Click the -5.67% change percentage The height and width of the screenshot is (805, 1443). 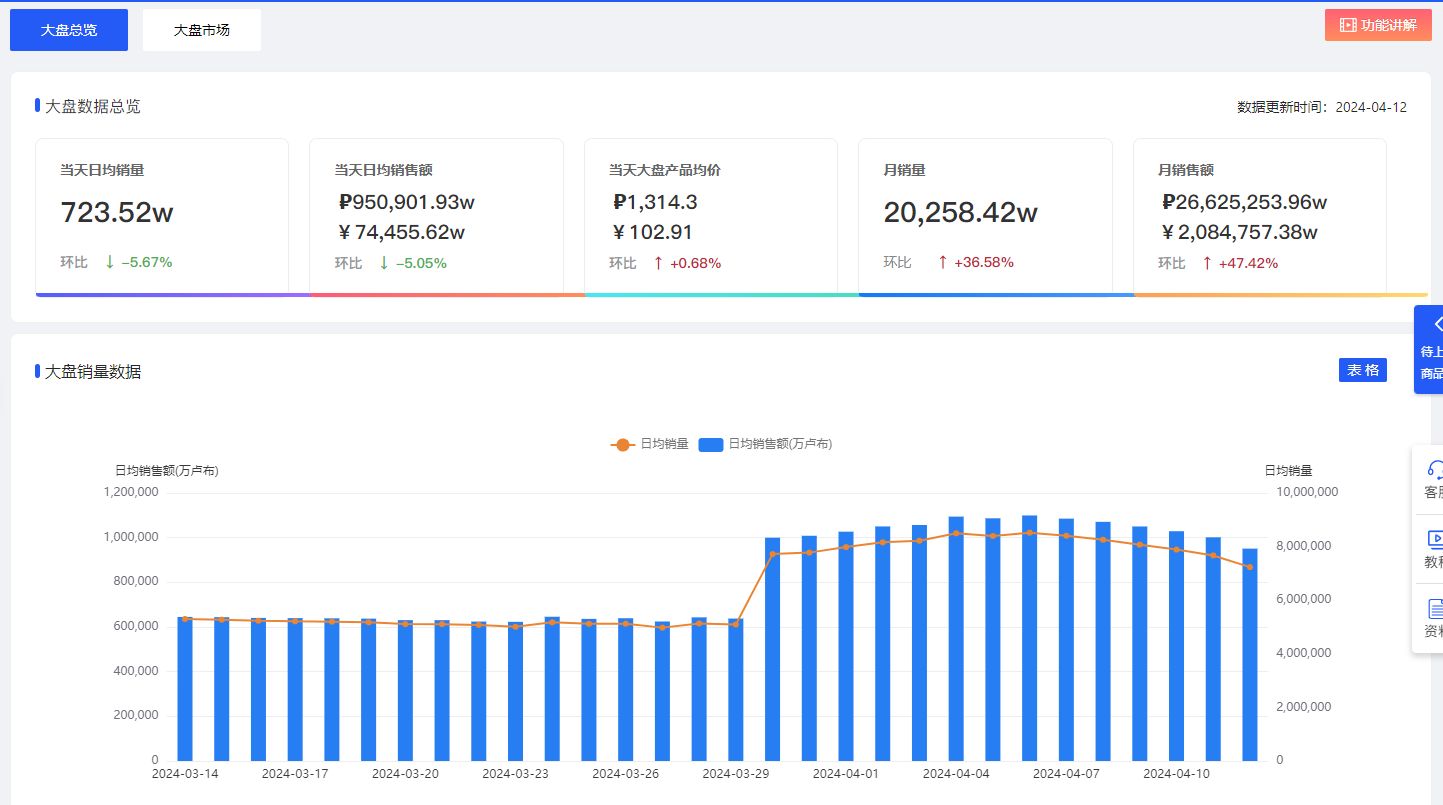pos(147,262)
